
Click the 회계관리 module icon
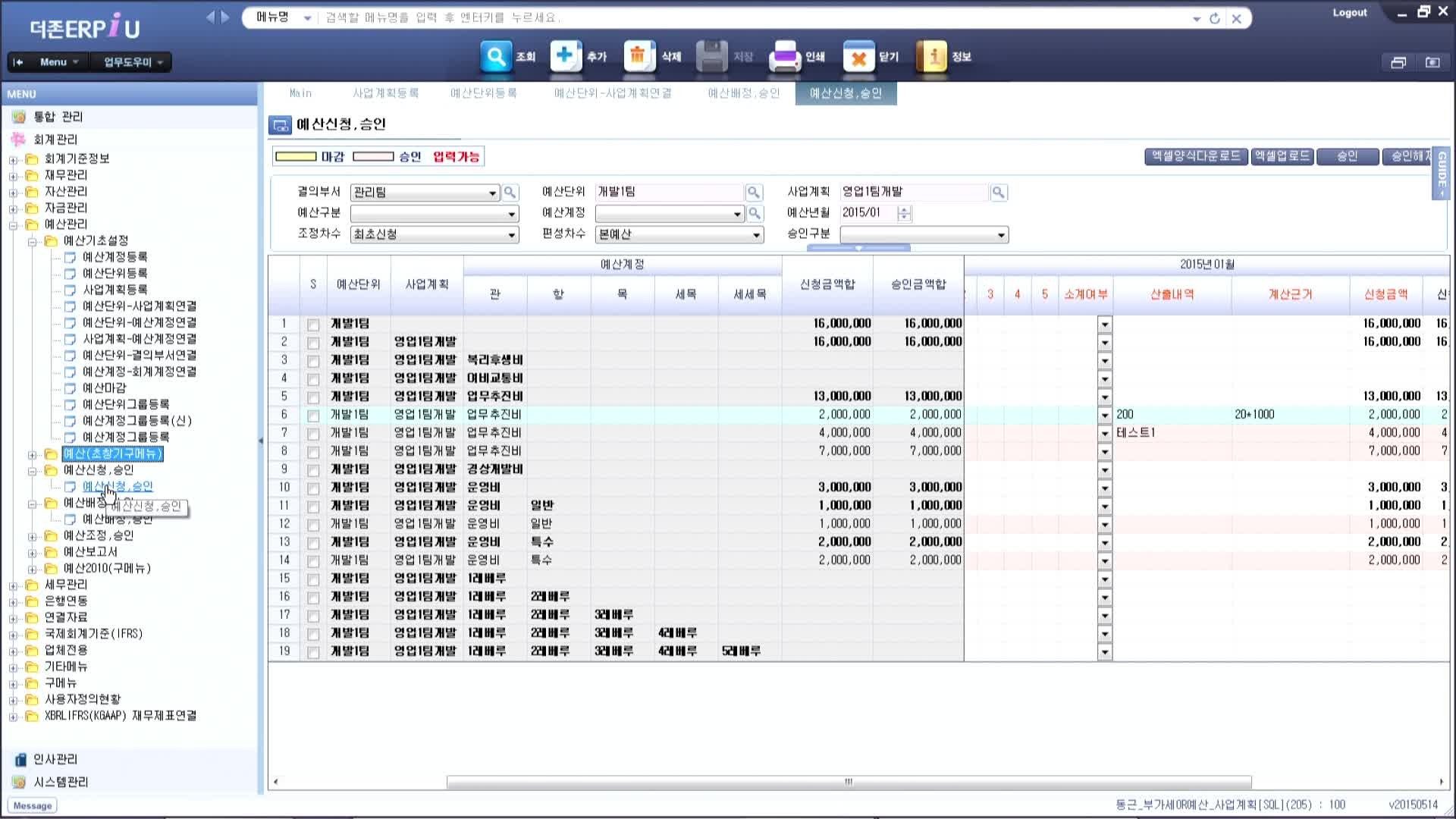(19, 140)
